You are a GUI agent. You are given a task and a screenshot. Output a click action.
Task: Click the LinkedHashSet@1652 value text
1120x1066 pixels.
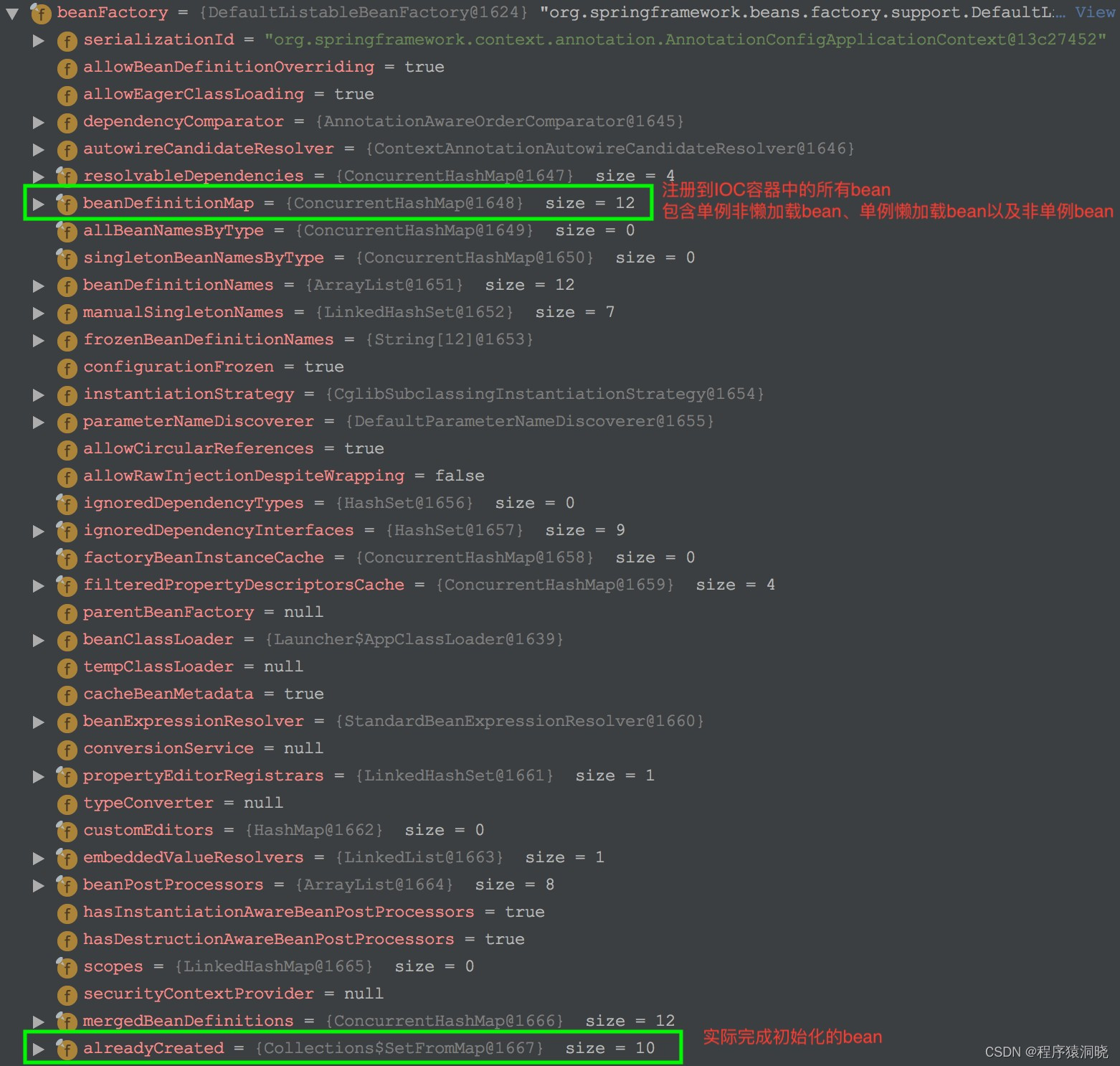[x=414, y=312]
